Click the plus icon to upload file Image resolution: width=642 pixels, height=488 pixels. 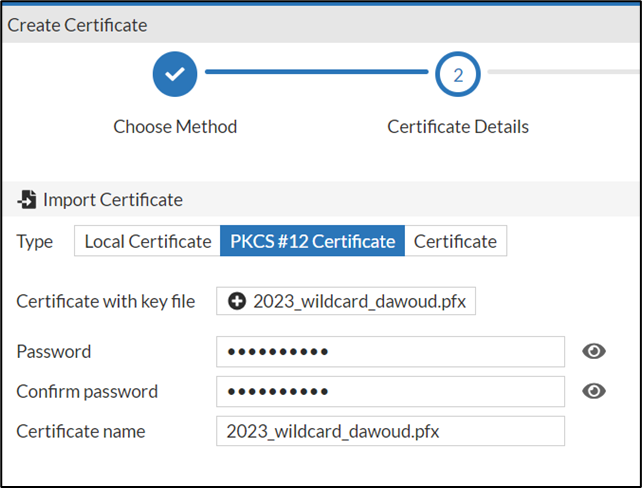237,301
